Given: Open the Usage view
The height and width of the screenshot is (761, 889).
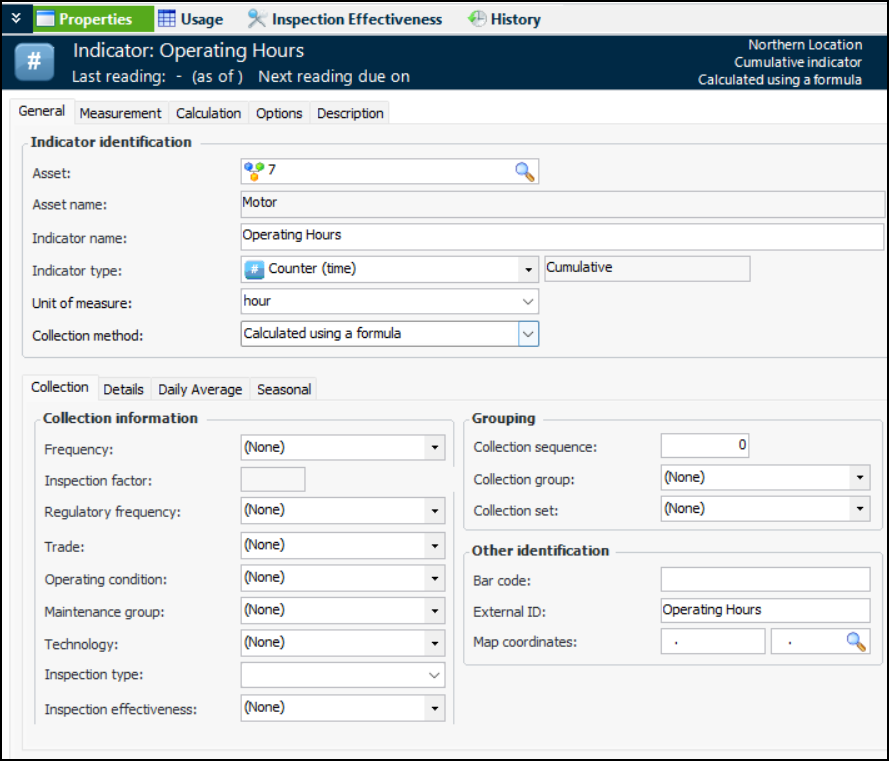Looking at the screenshot, I should point(190,19).
